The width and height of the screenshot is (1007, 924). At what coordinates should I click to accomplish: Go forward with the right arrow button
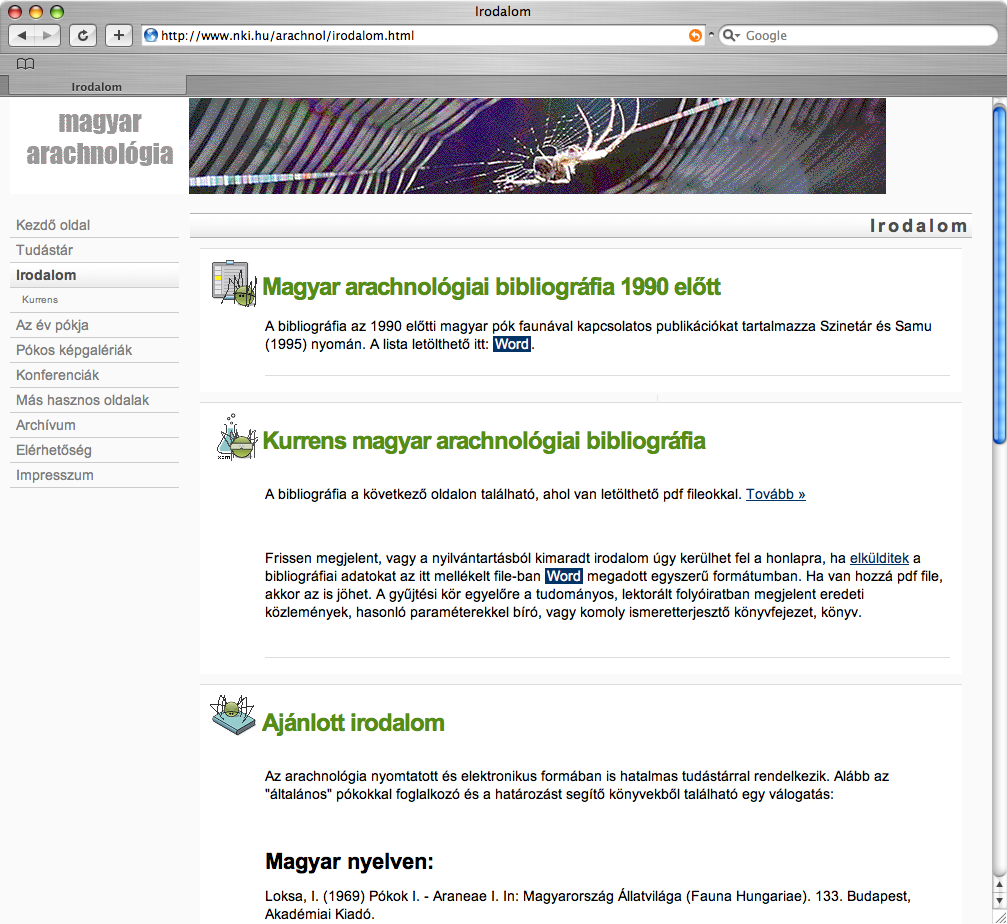coord(48,35)
